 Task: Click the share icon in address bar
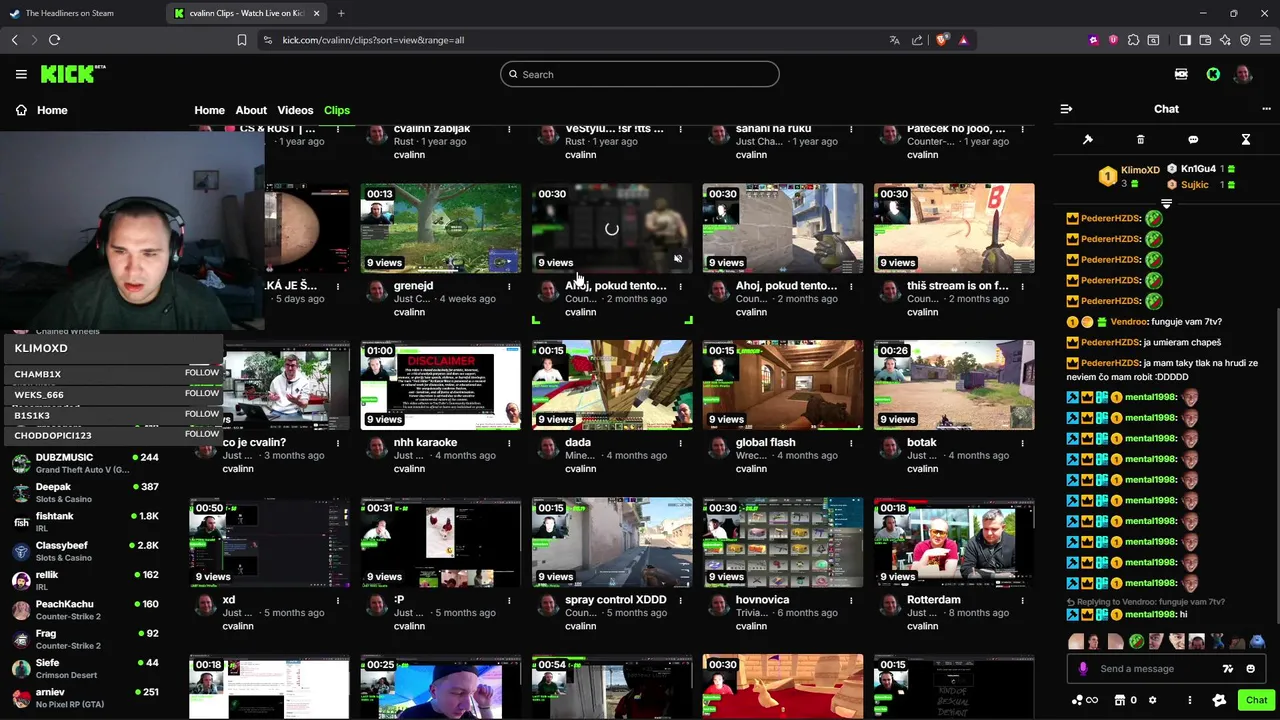(x=917, y=40)
